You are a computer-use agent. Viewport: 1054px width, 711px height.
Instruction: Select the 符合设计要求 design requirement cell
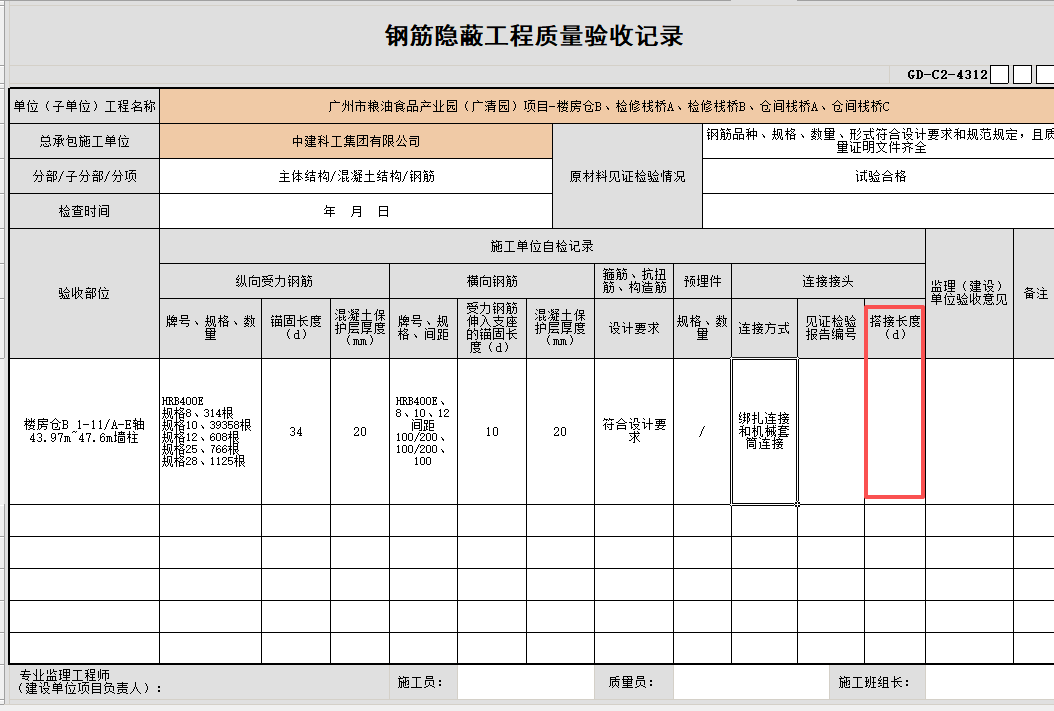tap(633, 431)
